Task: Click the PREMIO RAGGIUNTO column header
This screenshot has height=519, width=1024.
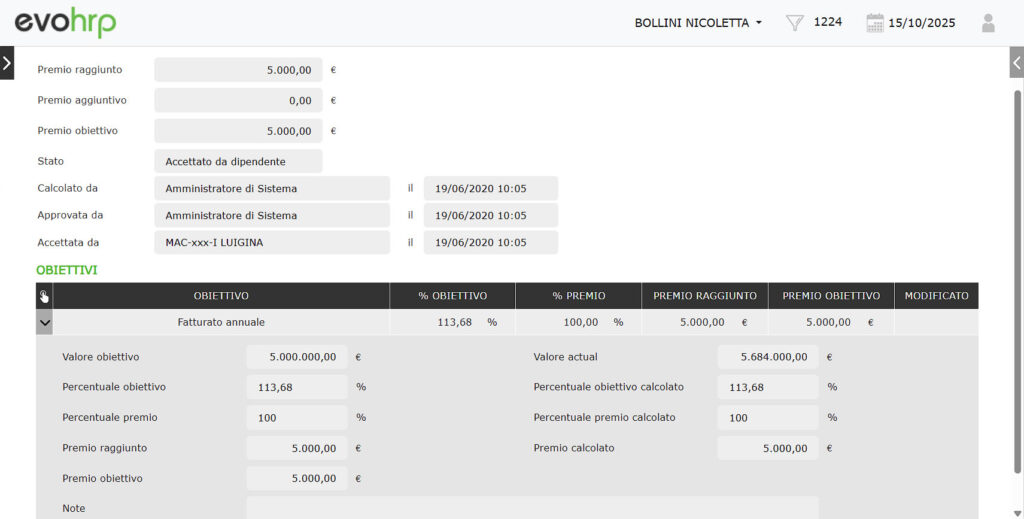Action: pos(704,296)
